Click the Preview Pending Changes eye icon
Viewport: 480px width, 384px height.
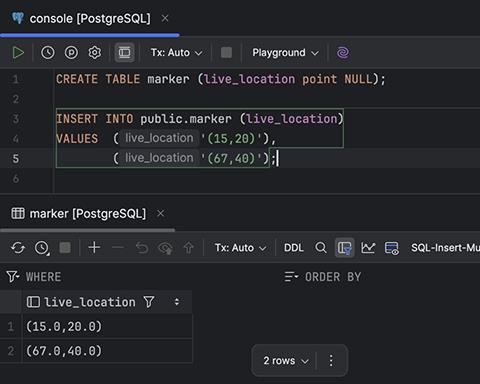pyautogui.click(x=165, y=248)
